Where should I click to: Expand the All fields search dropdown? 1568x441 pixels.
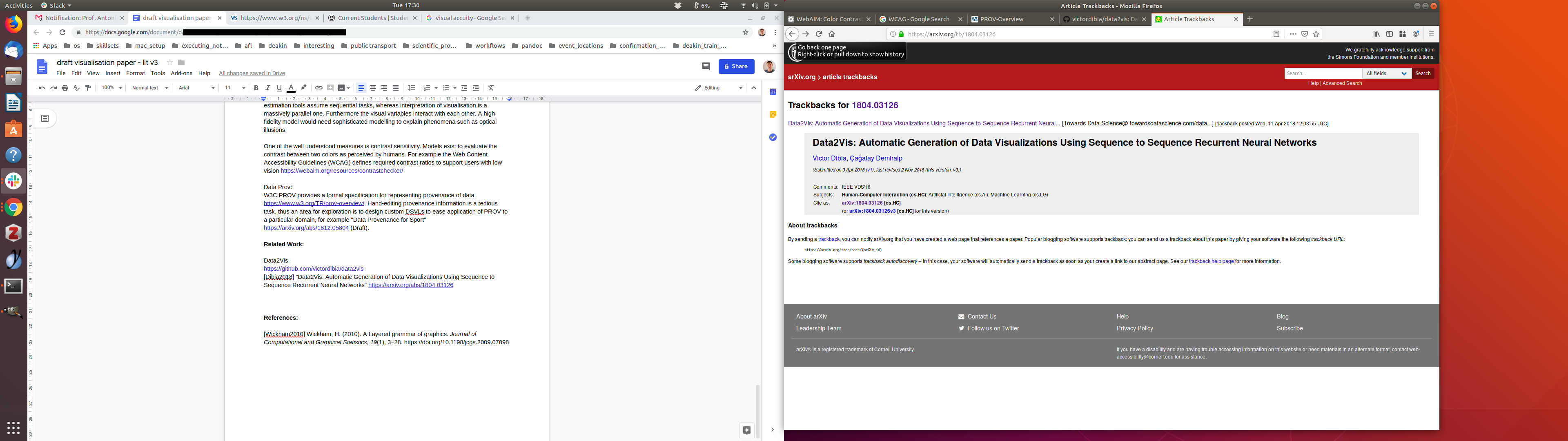(x=1387, y=73)
